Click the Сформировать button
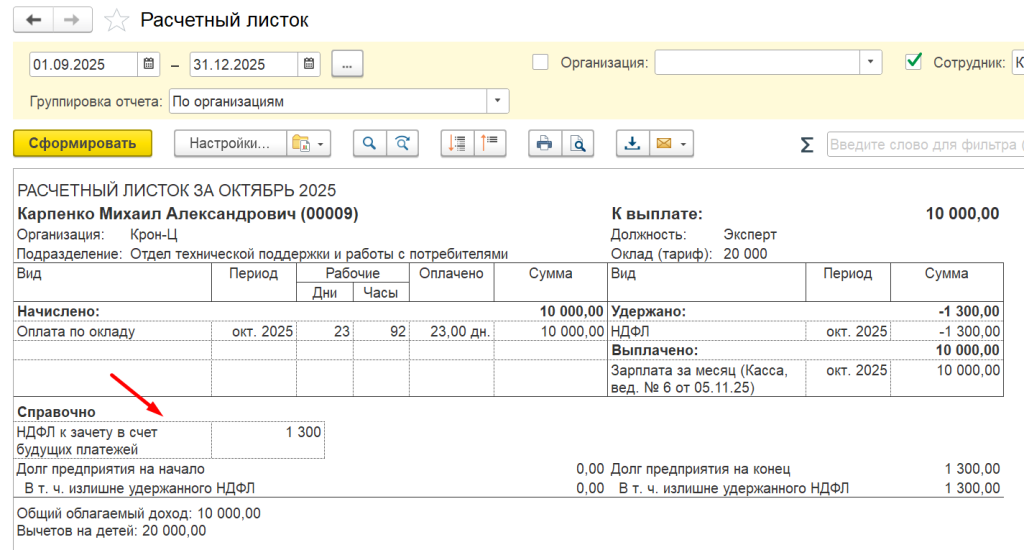Screen dimensions: 1024x550 (82, 144)
